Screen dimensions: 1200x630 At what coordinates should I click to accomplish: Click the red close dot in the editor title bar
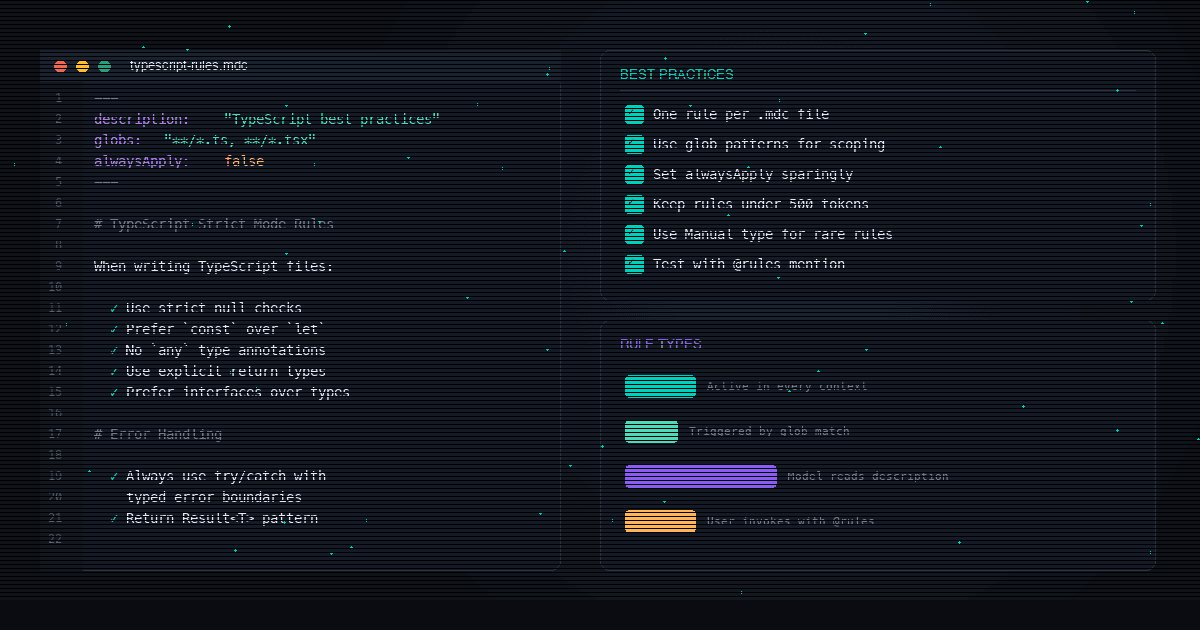click(60, 66)
